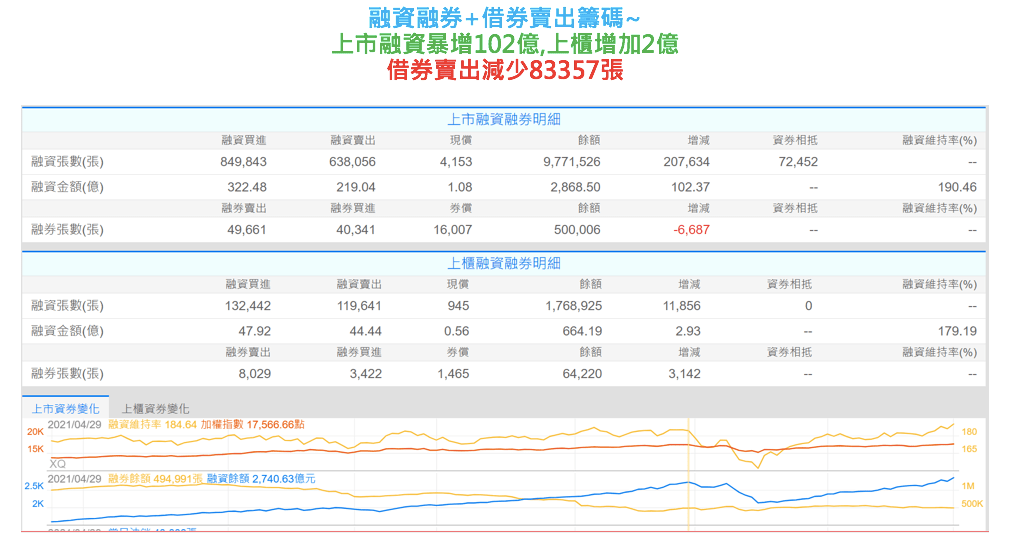Open the 上櫃資券變化 tab
Screen dimensions: 1009x557
pos(155,408)
